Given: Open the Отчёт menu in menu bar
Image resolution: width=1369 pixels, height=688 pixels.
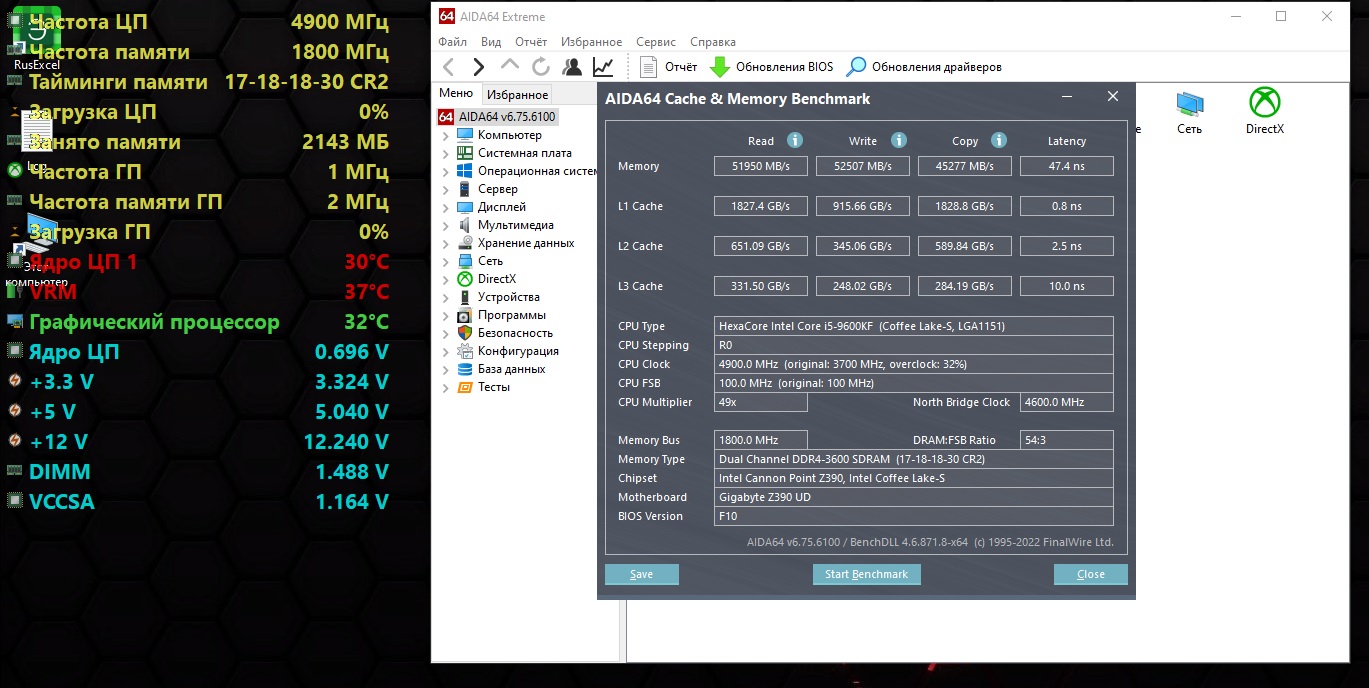Looking at the screenshot, I should [531, 42].
